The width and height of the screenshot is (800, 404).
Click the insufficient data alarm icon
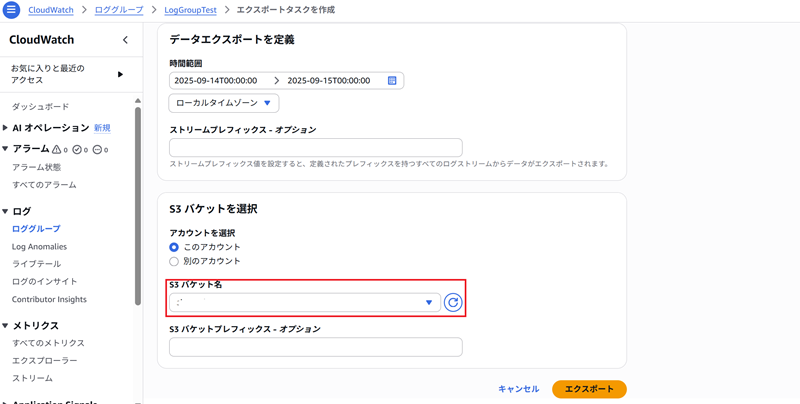click(x=97, y=149)
